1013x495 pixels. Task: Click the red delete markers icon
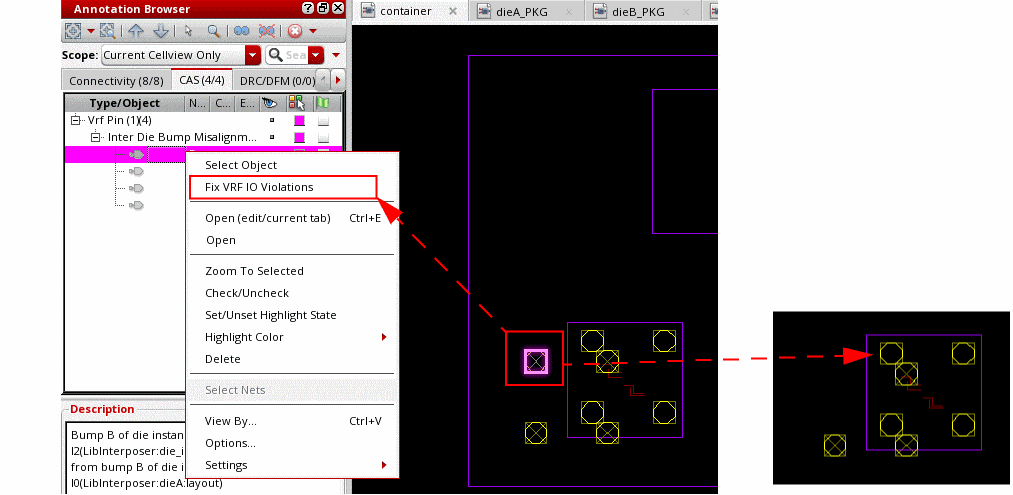coord(295,30)
